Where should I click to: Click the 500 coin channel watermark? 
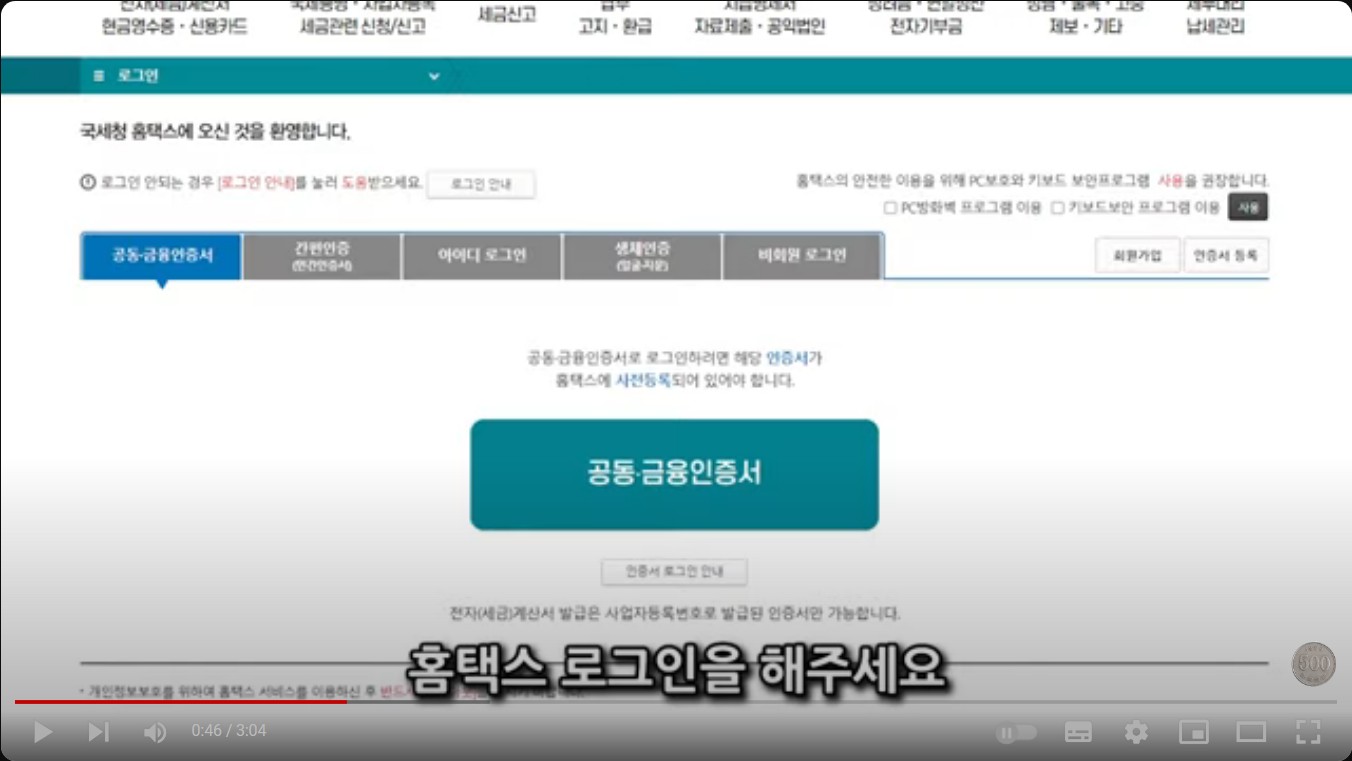[1313, 664]
